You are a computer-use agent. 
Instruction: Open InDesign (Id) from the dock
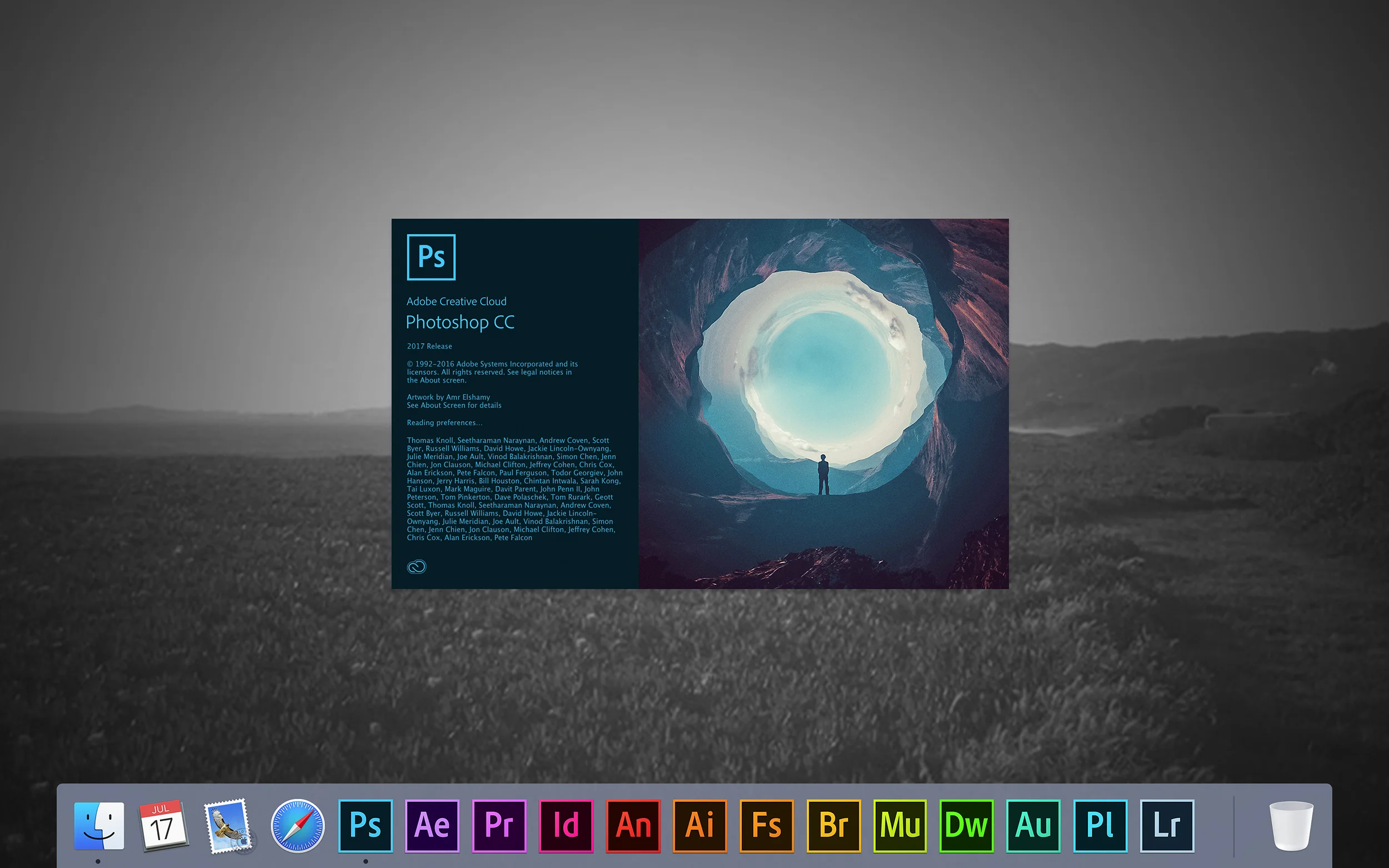tap(566, 826)
